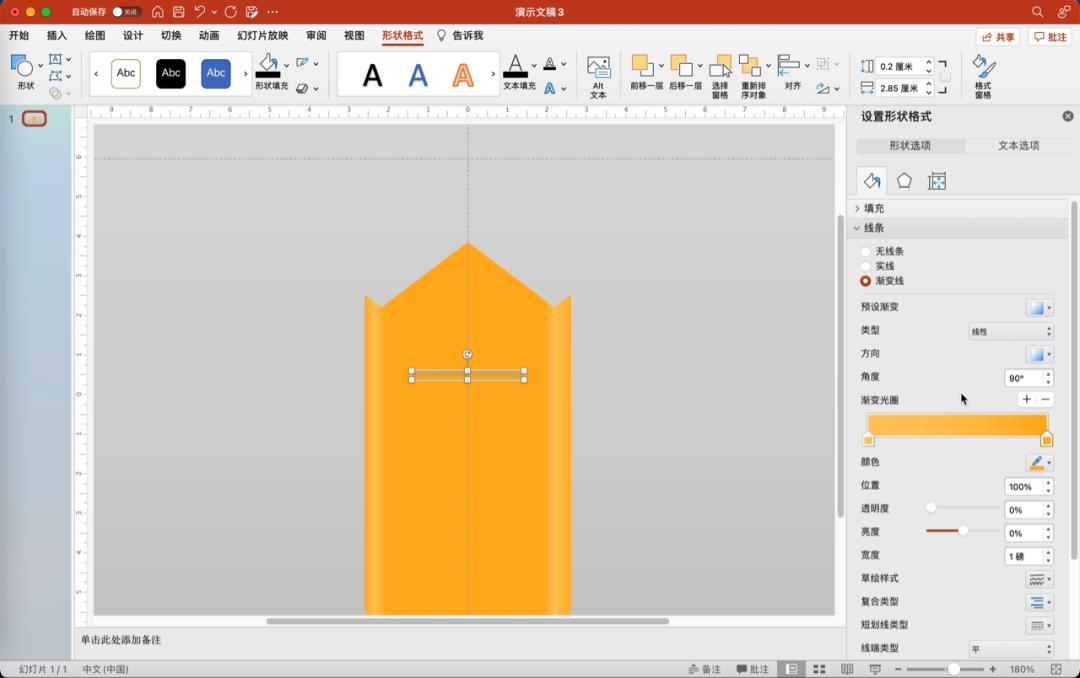
Task: Click the Share (共享) button
Action: [x=997, y=37]
